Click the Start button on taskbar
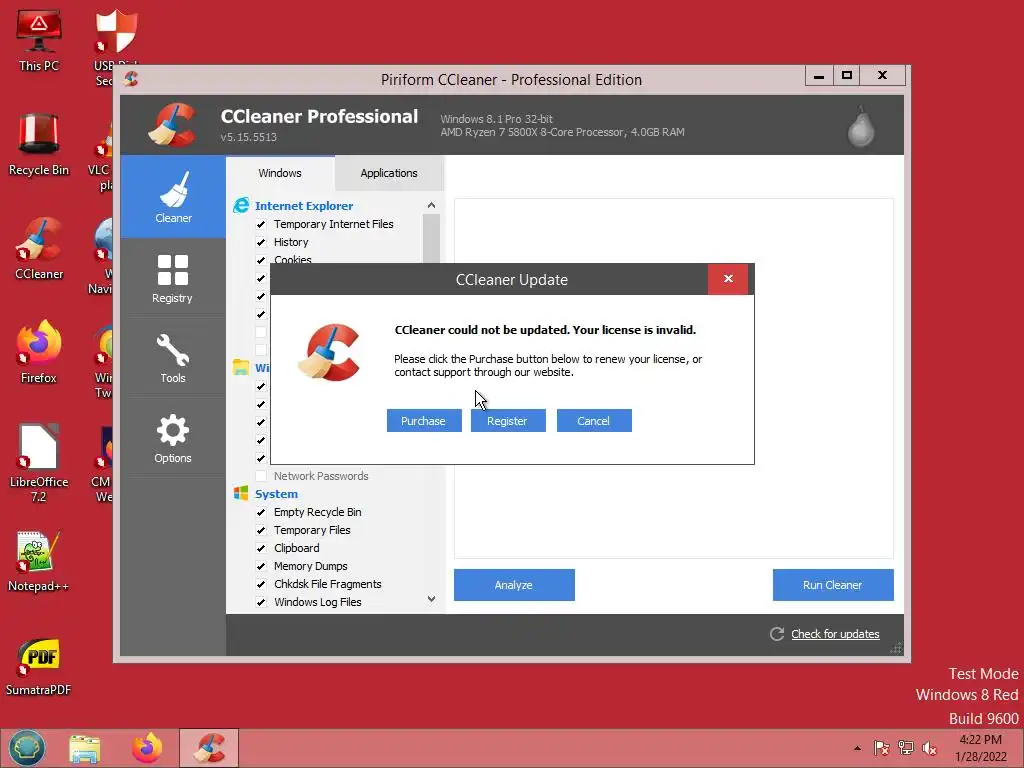This screenshot has width=1024, height=768. tap(27, 748)
